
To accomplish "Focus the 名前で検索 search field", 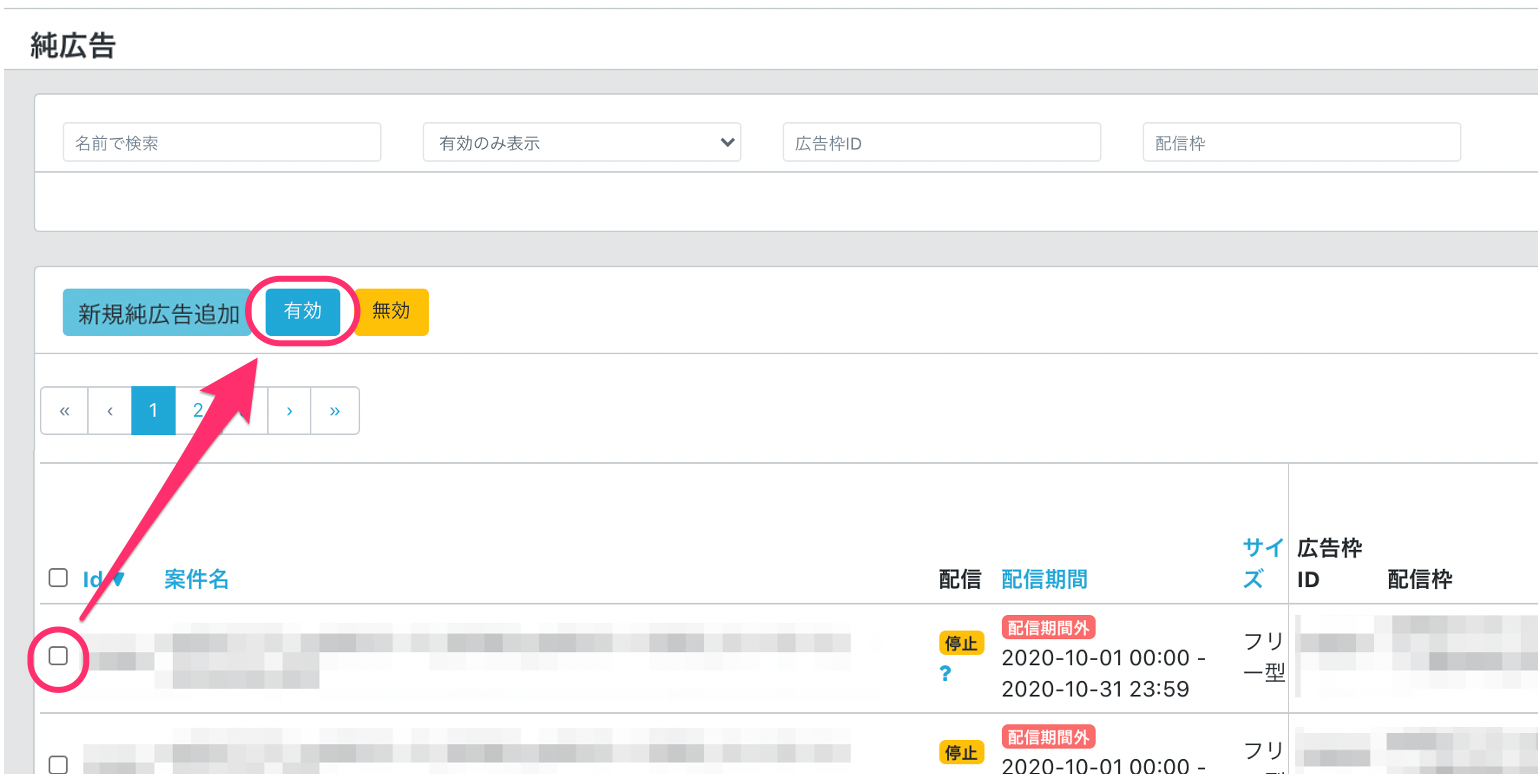I will click(222, 143).
